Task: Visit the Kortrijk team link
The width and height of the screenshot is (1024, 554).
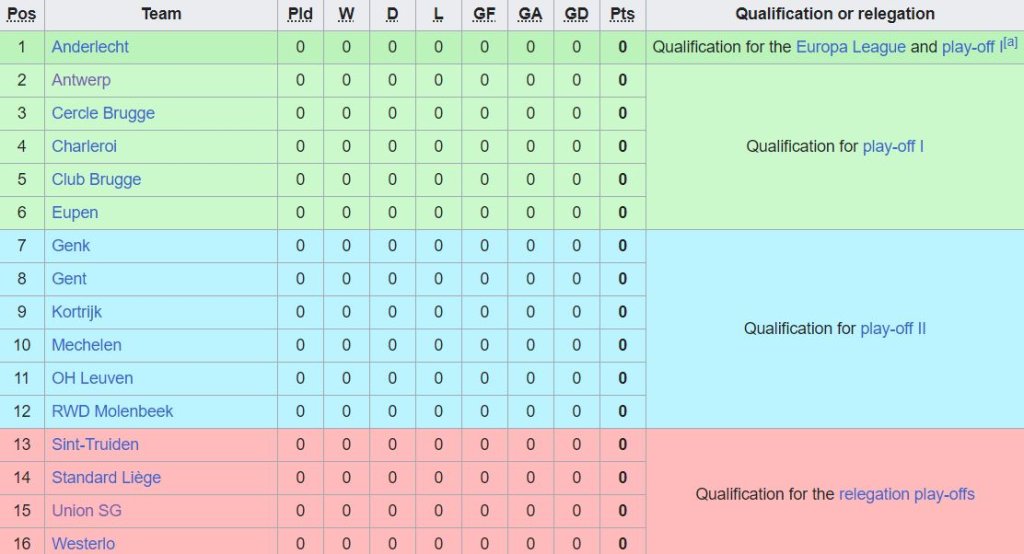Action: click(x=77, y=312)
